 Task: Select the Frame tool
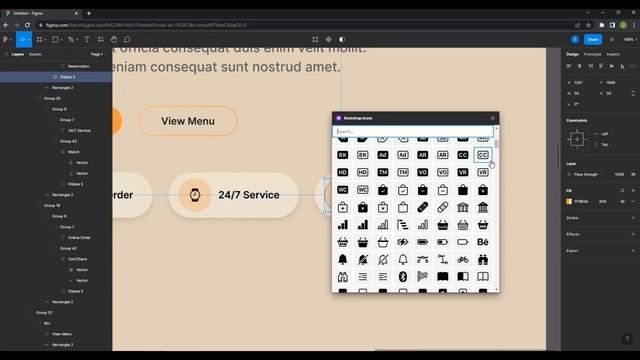click(39, 40)
